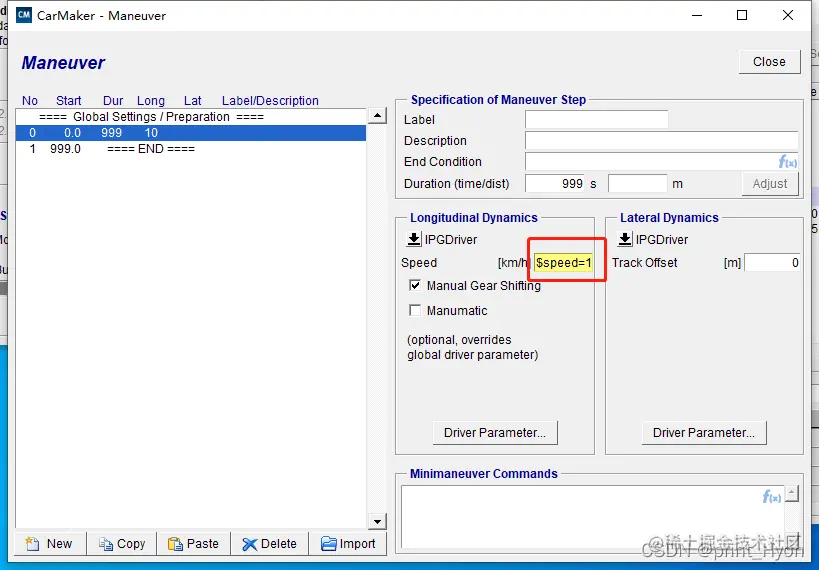This screenshot has height=570, width=819.
Task: Click the Label input field
Action: click(x=596, y=120)
